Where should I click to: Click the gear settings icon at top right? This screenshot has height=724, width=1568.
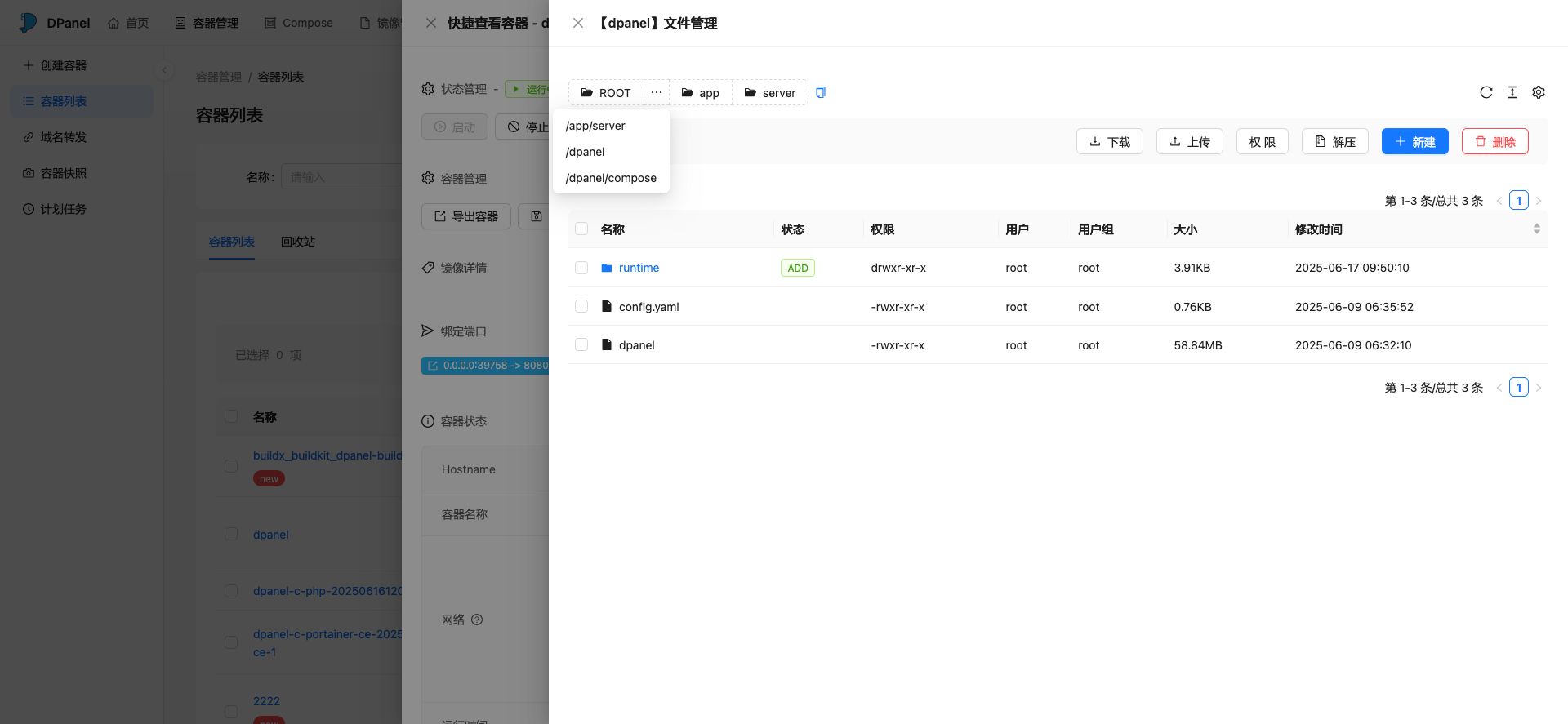click(1539, 92)
